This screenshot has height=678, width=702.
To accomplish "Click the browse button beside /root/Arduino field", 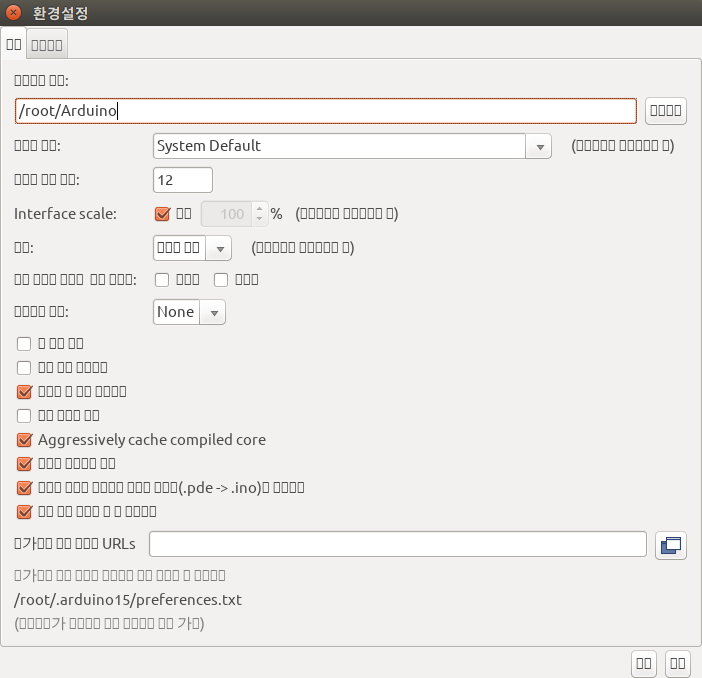I will pos(665,111).
